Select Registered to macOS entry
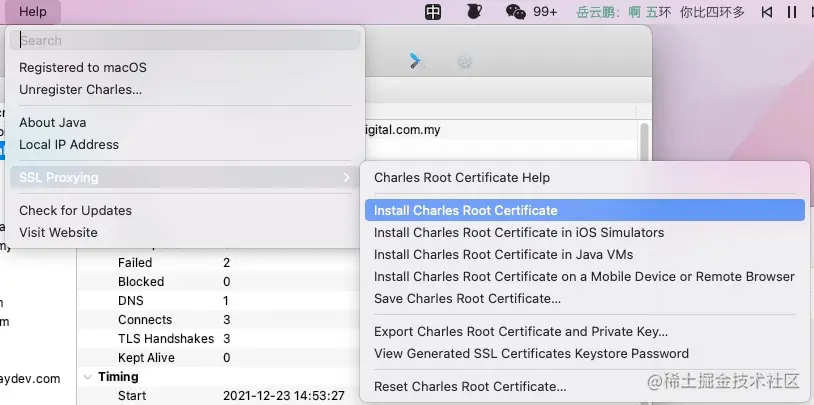Viewport: 814px width, 405px height. [83, 68]
